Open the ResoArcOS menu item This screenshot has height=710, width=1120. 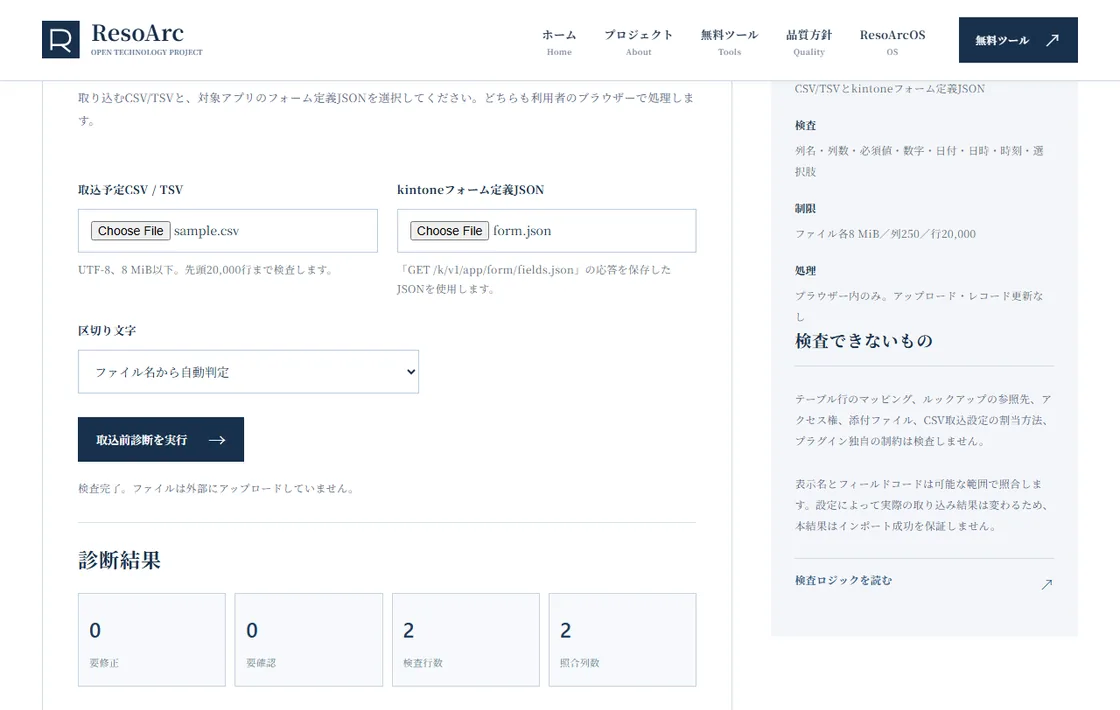892,42
